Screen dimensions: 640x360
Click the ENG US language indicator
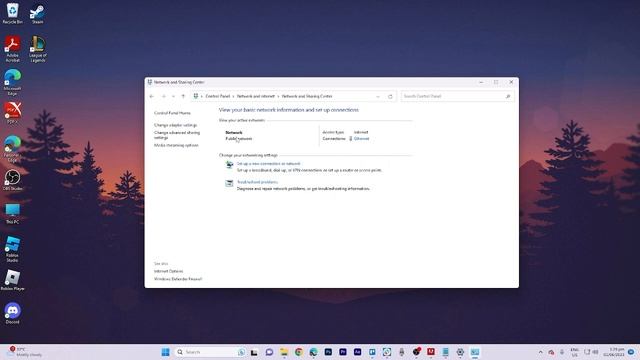click(x=575, y=352)
